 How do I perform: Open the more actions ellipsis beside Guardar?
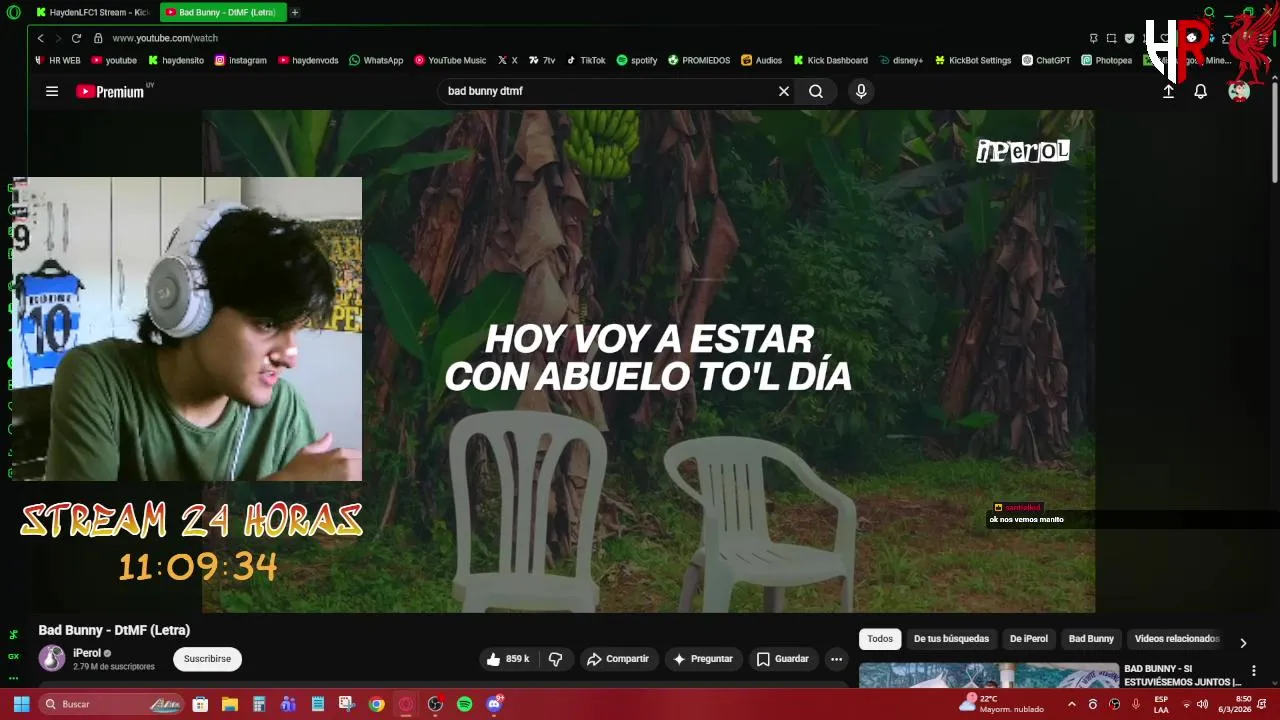pyautogui.click(x=836, y=659)
